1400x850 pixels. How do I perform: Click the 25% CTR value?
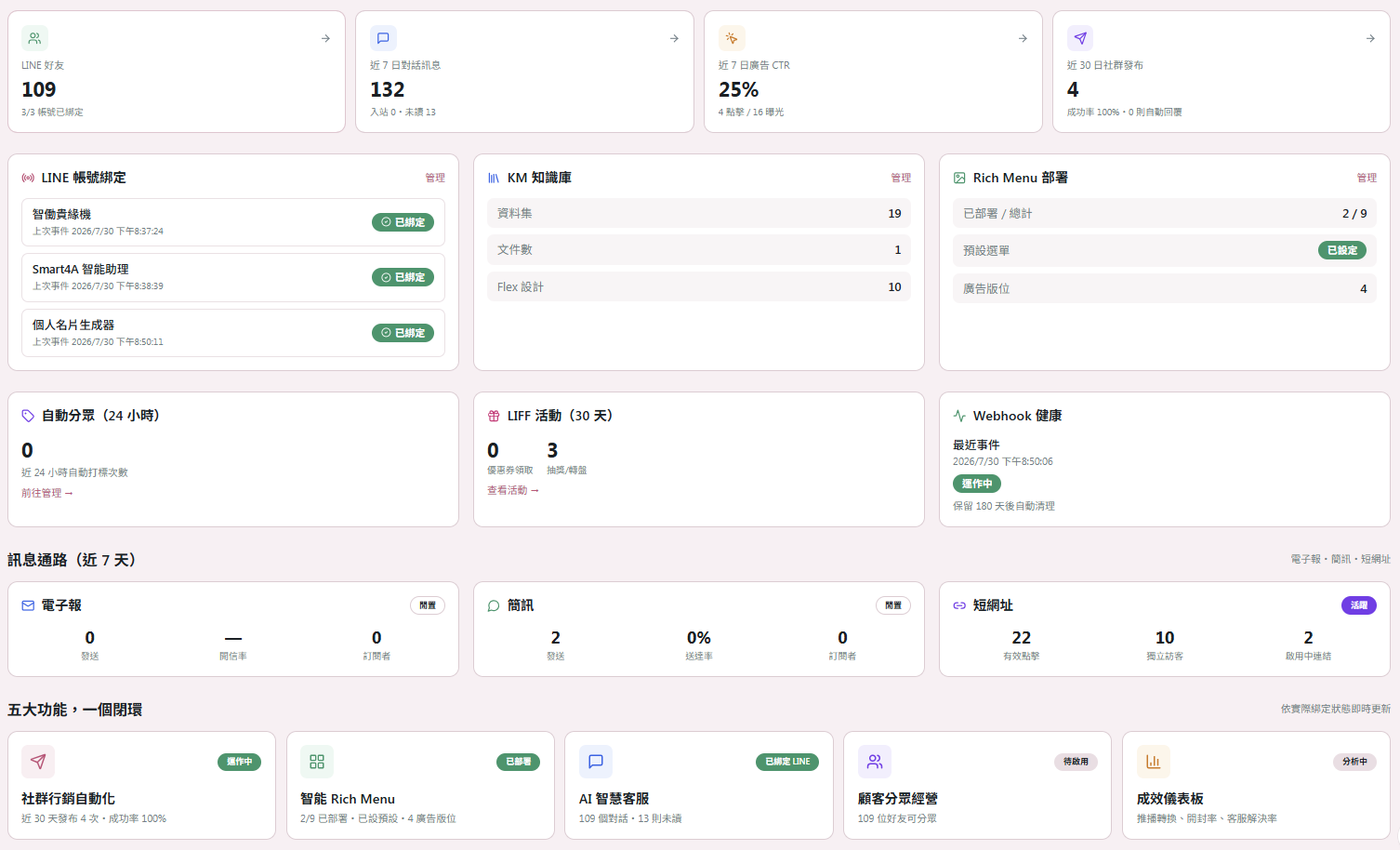[x=739, y=89]
